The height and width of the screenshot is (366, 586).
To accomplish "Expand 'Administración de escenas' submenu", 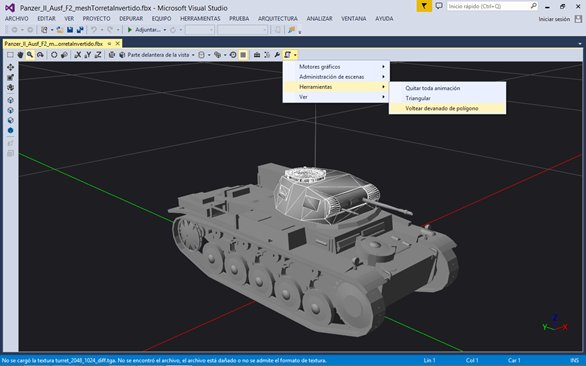I will (336, 77).
